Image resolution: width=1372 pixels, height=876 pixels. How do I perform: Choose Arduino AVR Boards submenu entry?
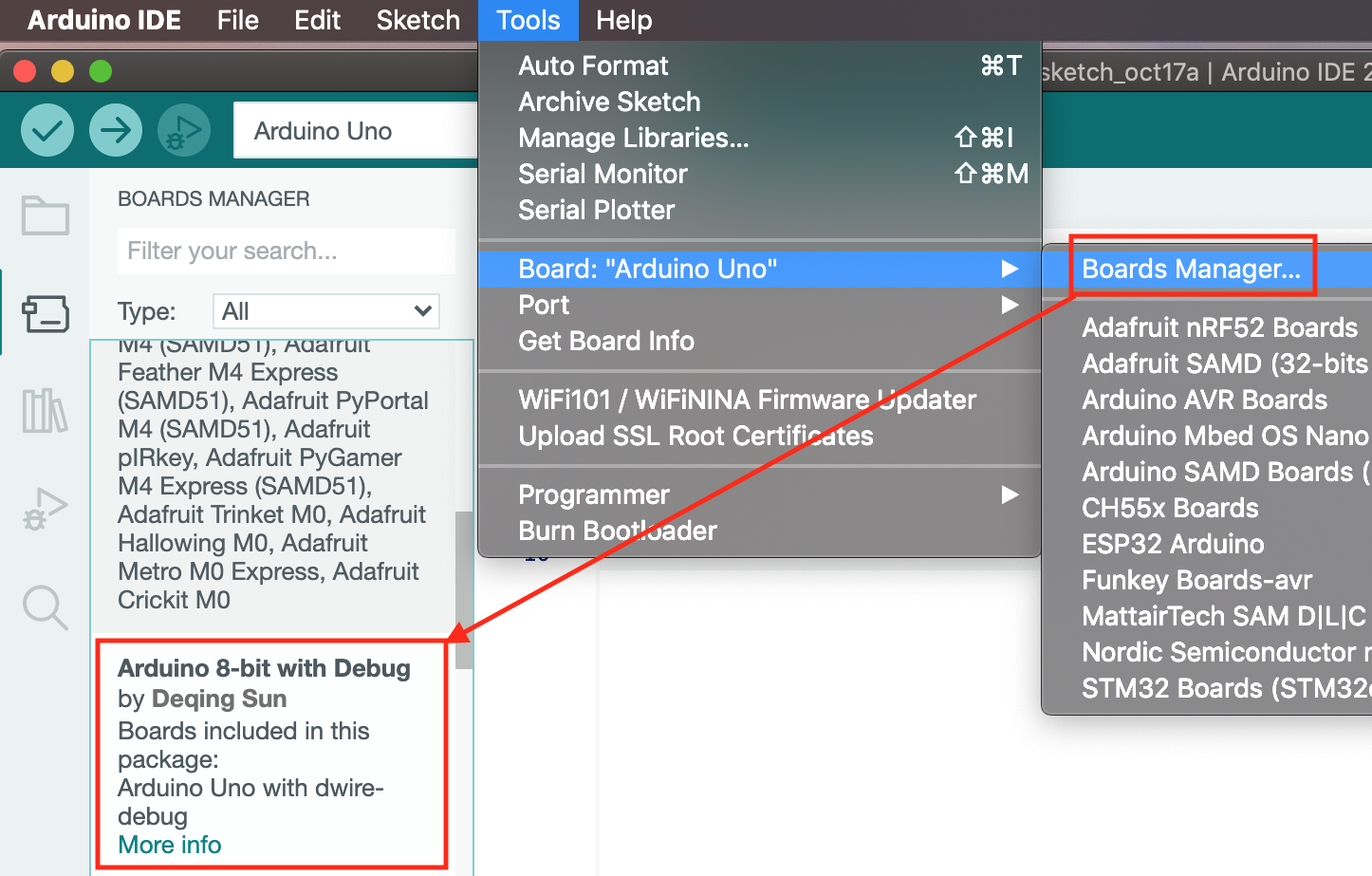[x=1207, y=400]
